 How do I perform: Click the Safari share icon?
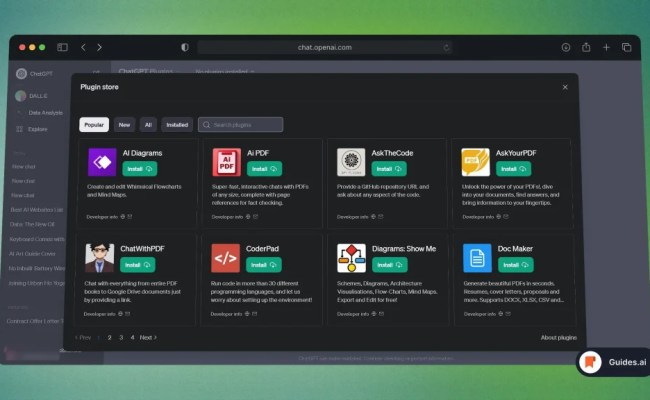(x=586, y=47)
